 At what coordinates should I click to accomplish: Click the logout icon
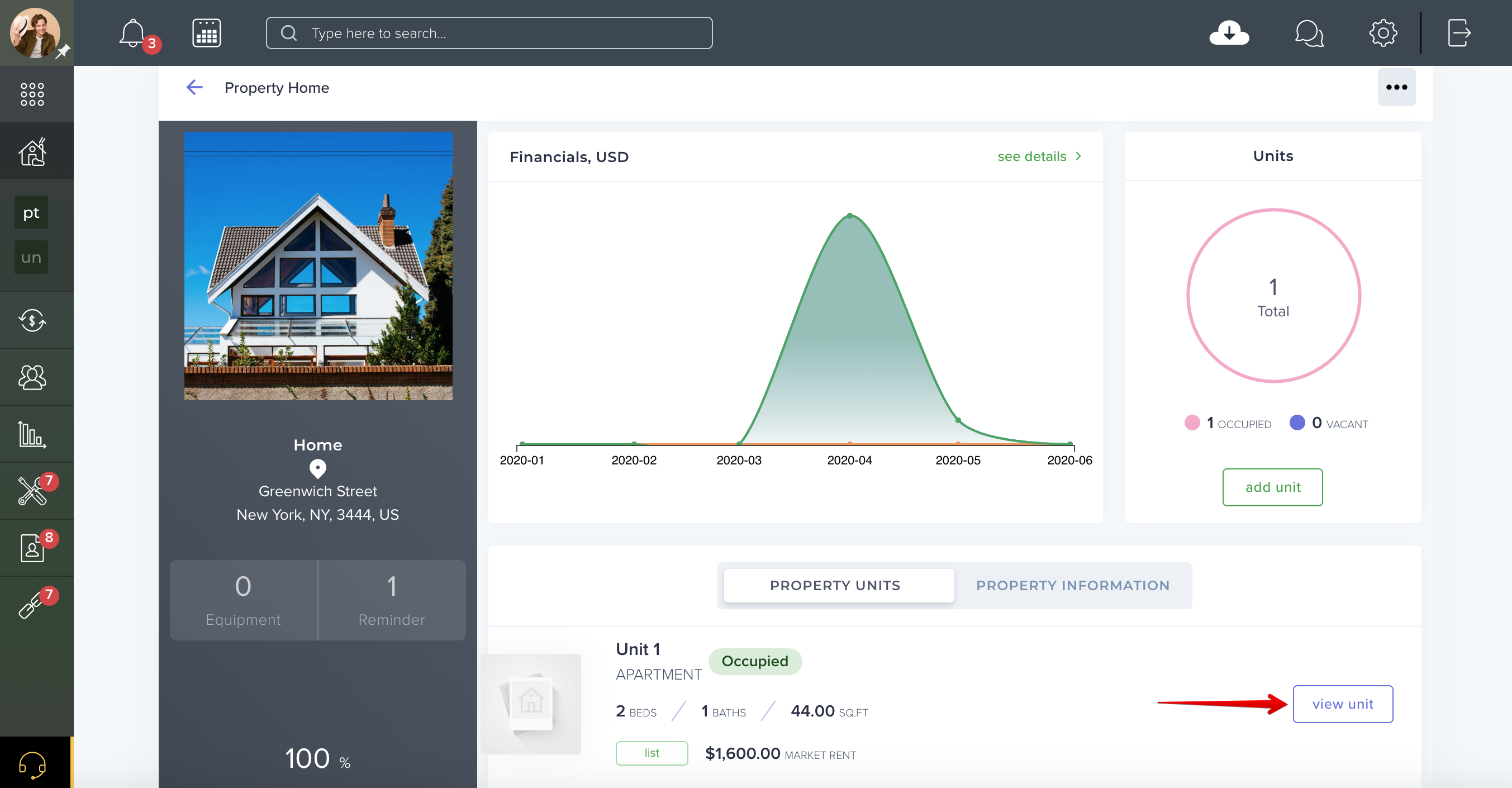(x=1459, y=33)
